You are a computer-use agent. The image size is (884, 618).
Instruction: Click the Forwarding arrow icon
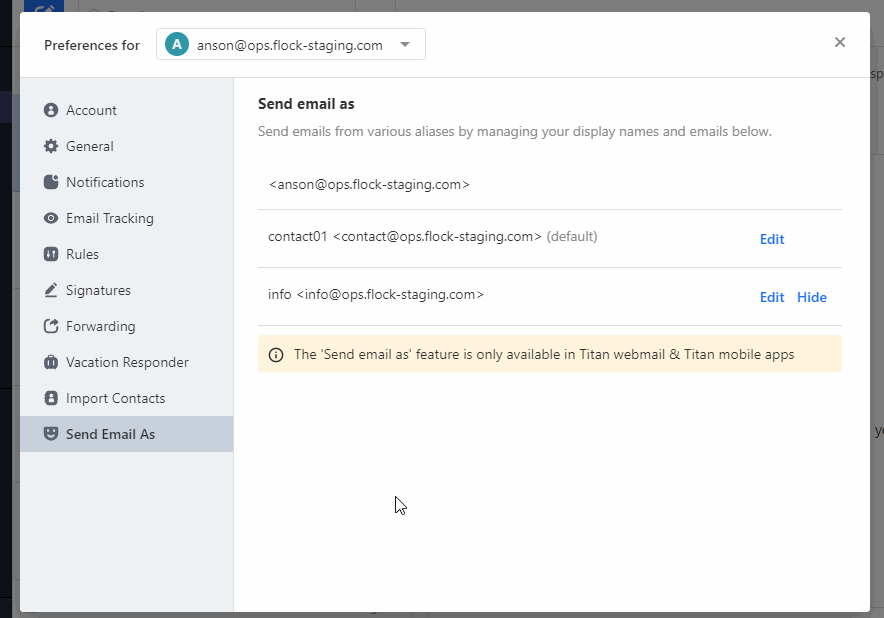(51, 326)
